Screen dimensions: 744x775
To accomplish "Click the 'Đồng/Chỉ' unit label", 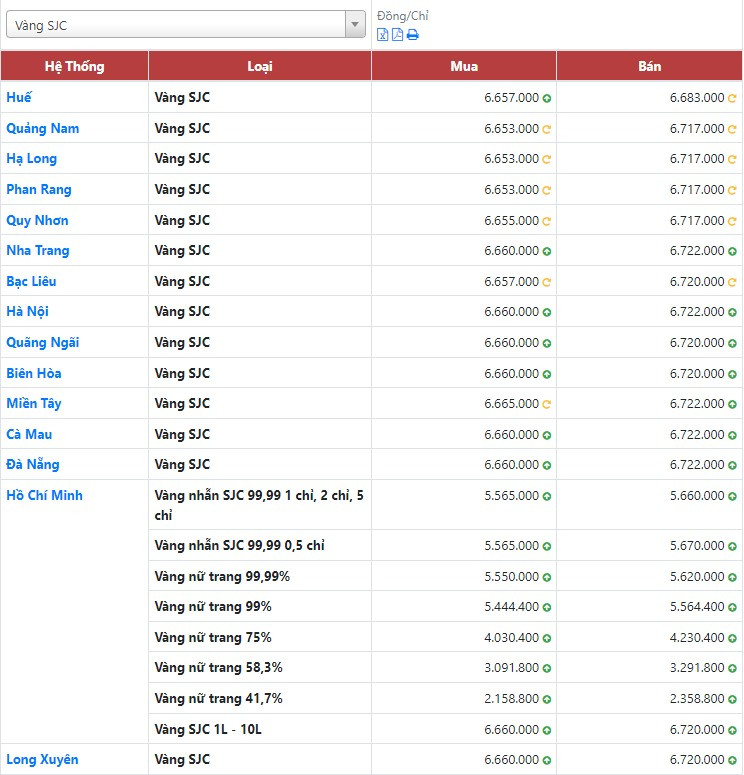I will click(402, 16).
